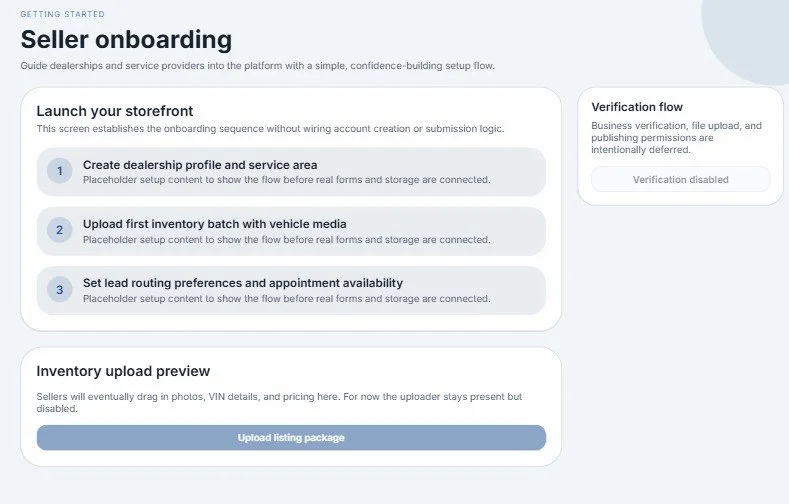
Task: Click the placeholder text under step 1
Action: click(286, 180)
